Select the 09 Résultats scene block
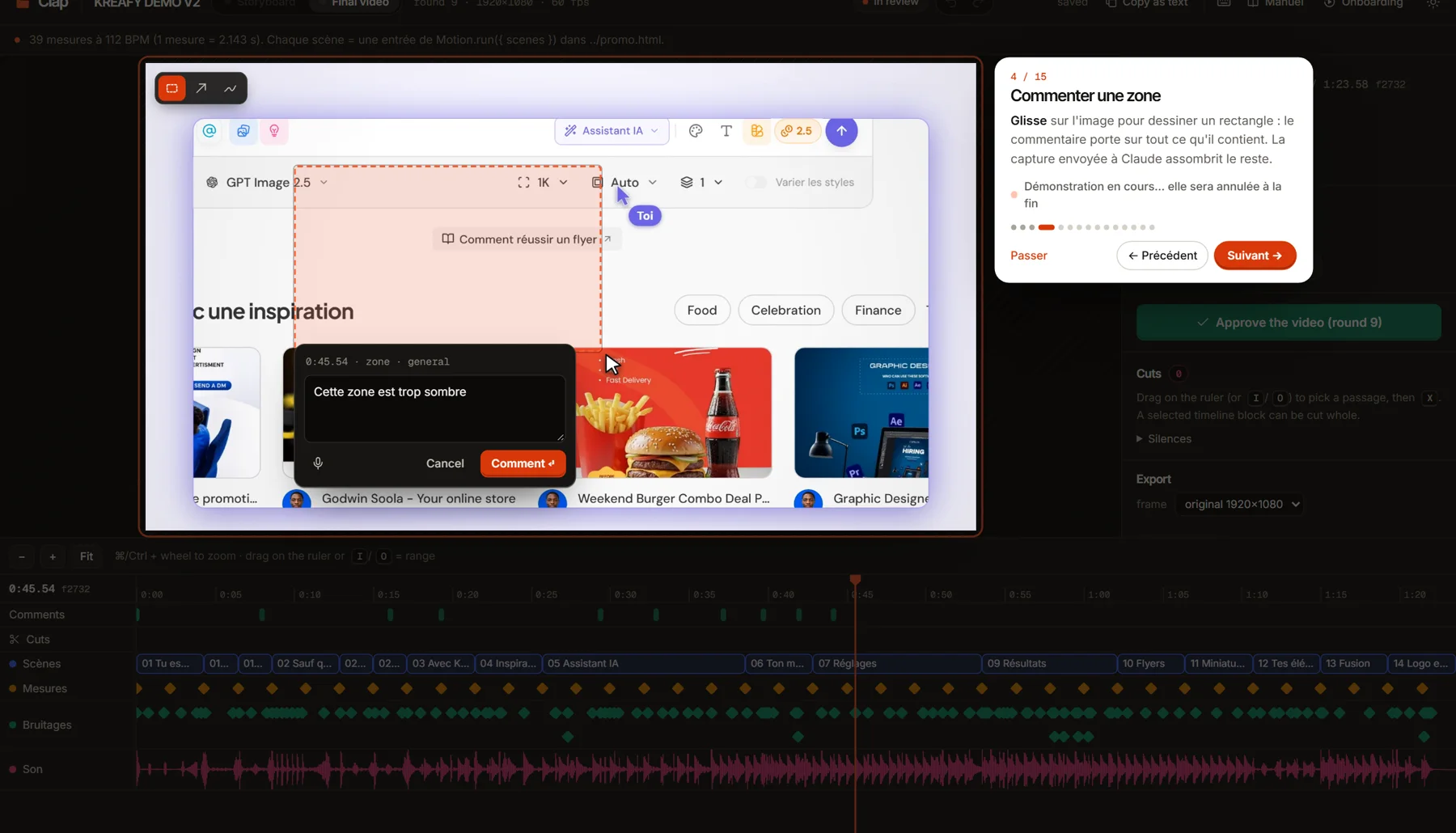1456x833 pixels. pos(1049,663)
